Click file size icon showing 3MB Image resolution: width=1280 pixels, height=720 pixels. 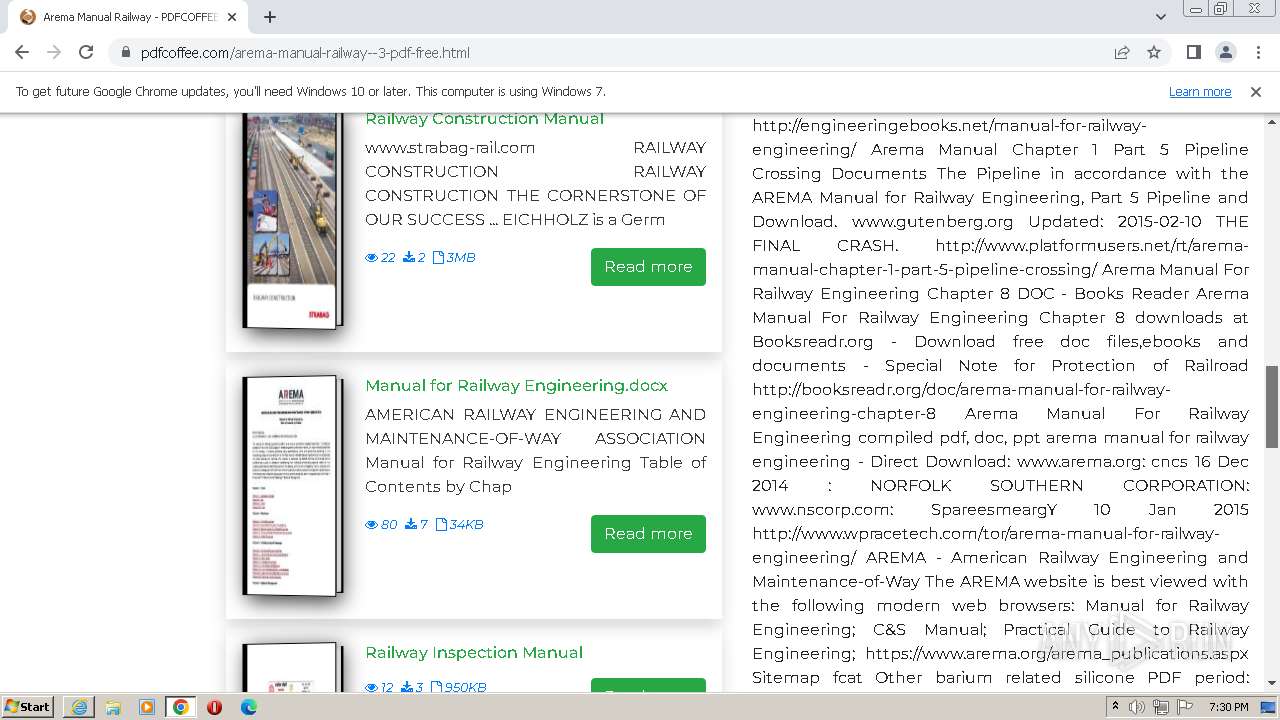coord(438,258)
